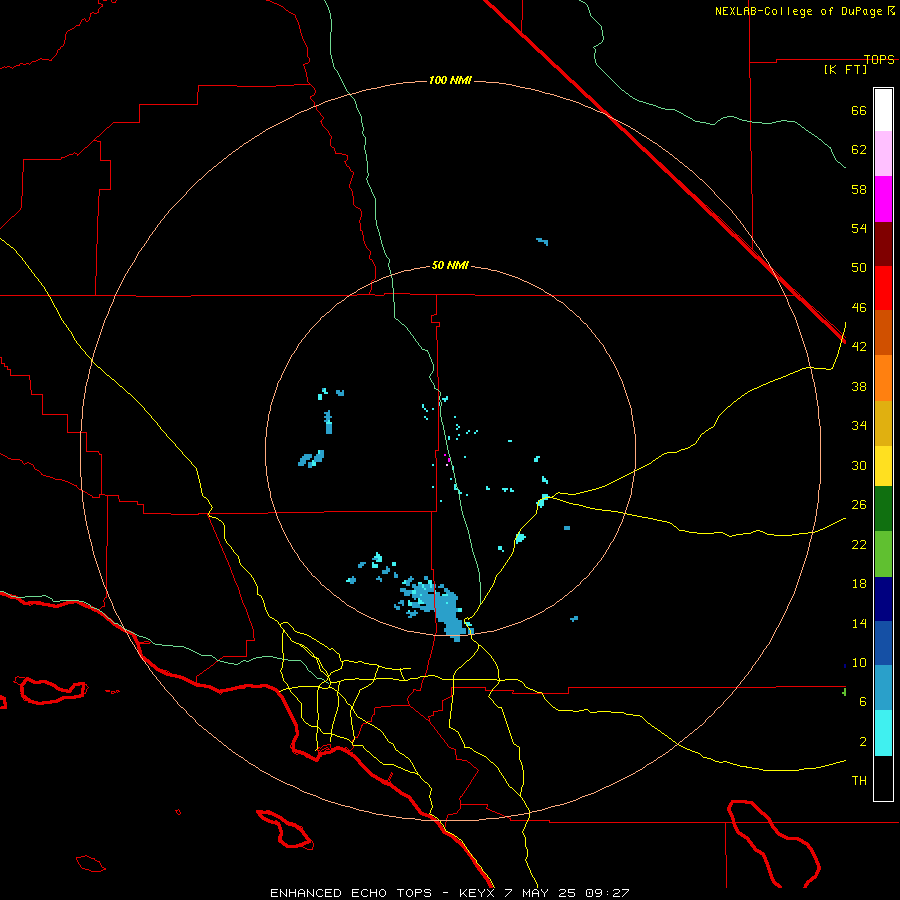
Task: Click the legend value 30
Action: tap(859, 465)
